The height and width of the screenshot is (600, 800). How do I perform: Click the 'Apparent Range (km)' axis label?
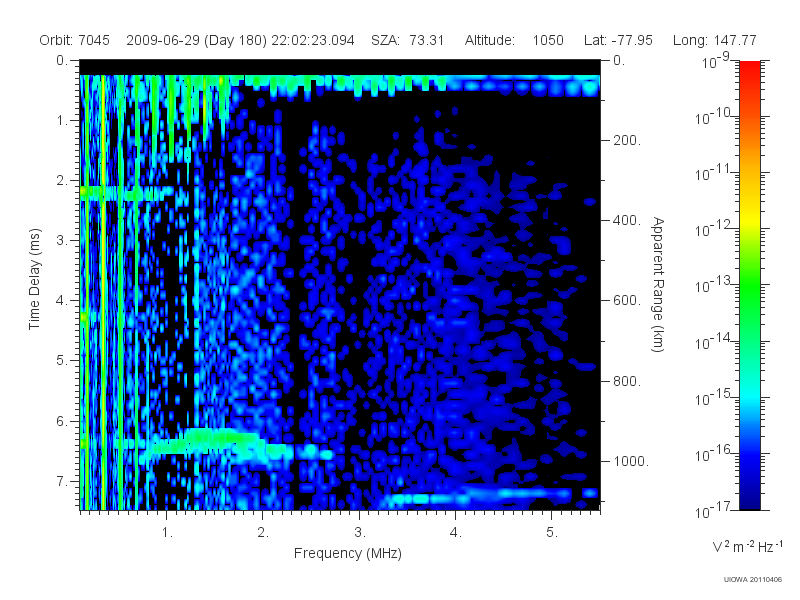point(658,285)
